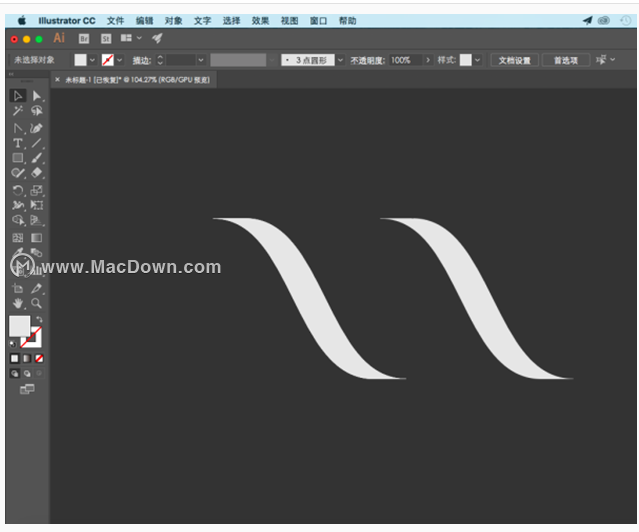Set paint mode to Color

15,358
